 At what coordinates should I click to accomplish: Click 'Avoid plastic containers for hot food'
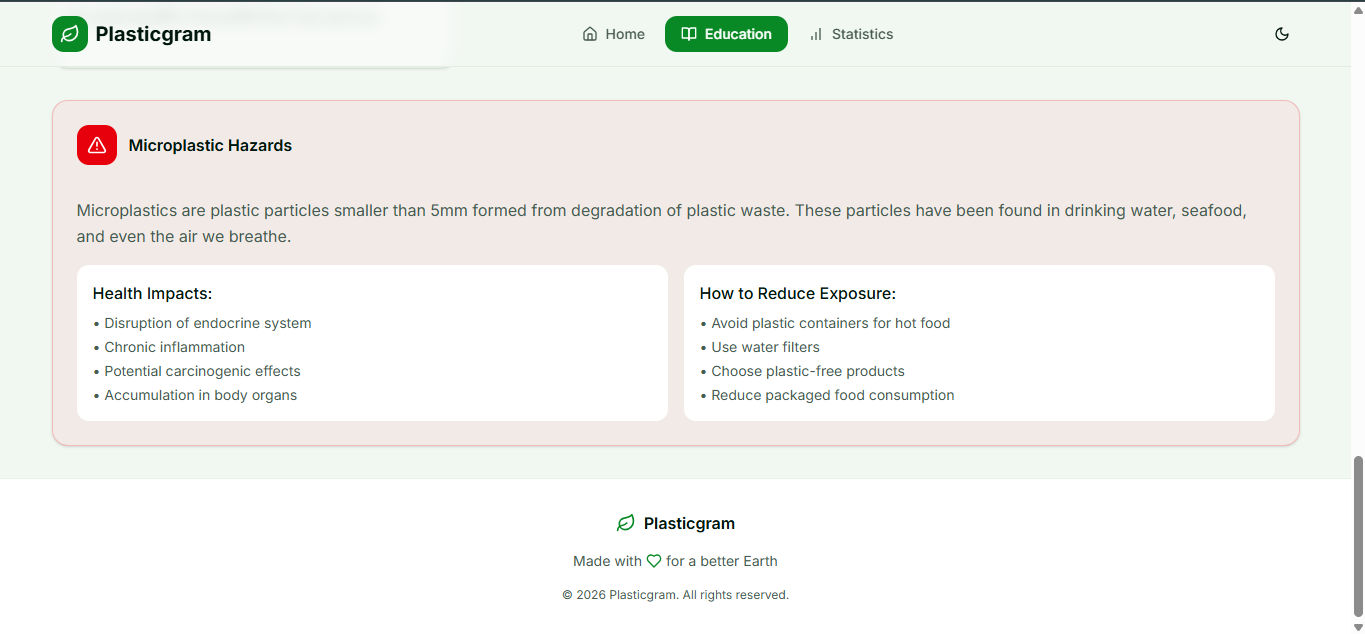[825, 323]
